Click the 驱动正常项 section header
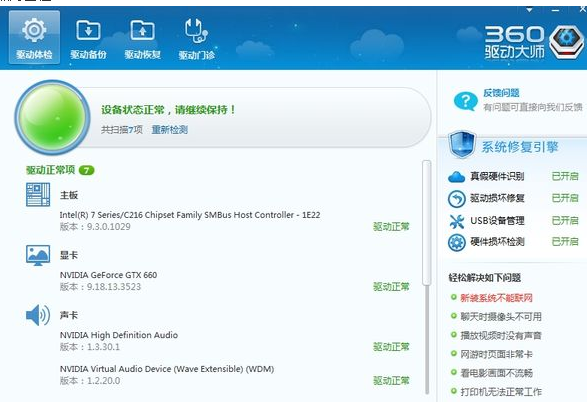 (x=51, y=170)
